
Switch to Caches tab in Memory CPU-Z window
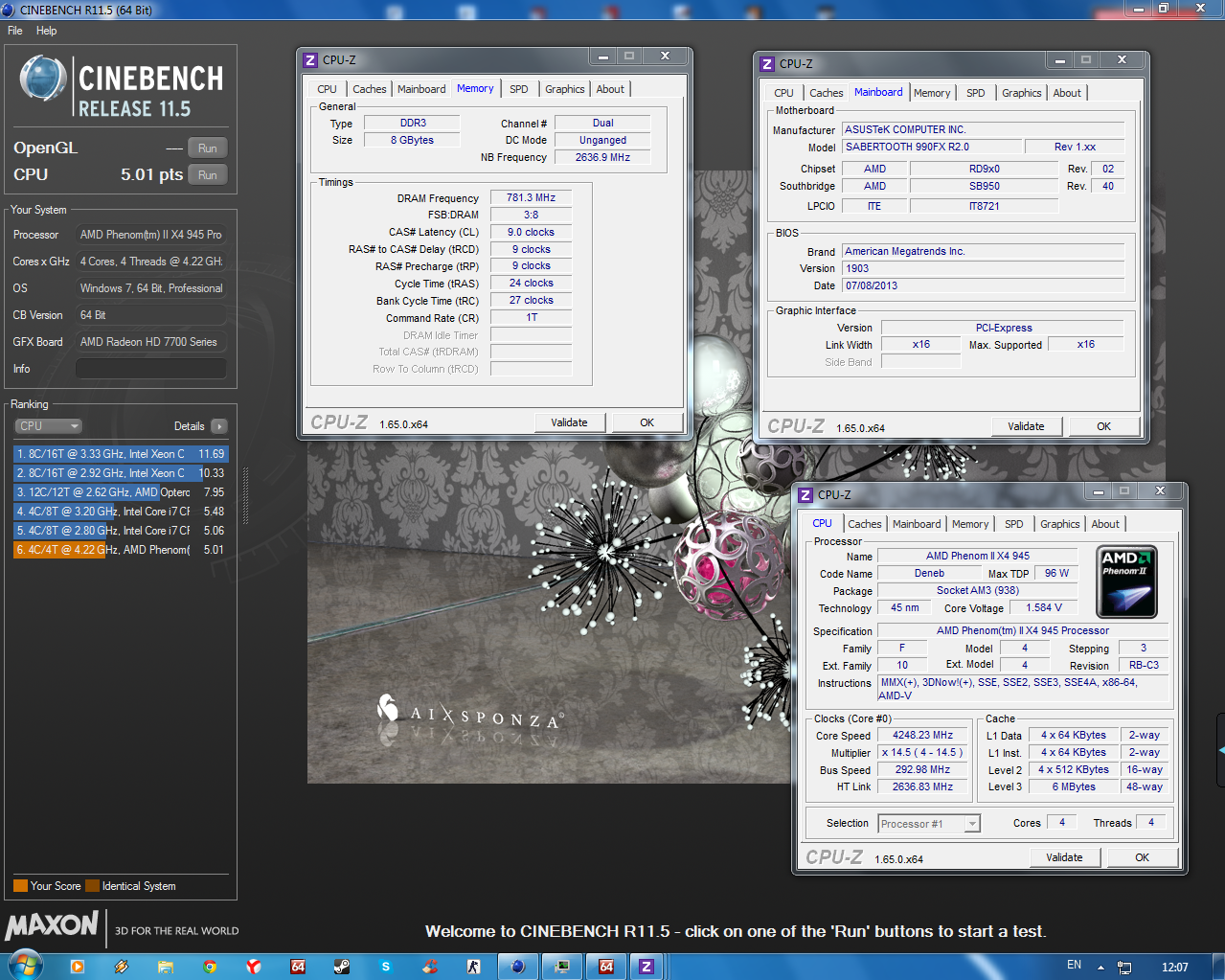coord(370,89)
